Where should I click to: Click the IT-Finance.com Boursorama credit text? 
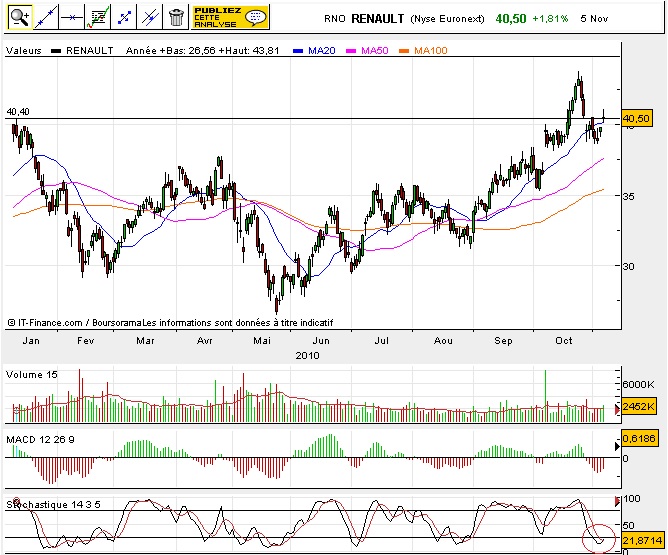tap(170, 323)
